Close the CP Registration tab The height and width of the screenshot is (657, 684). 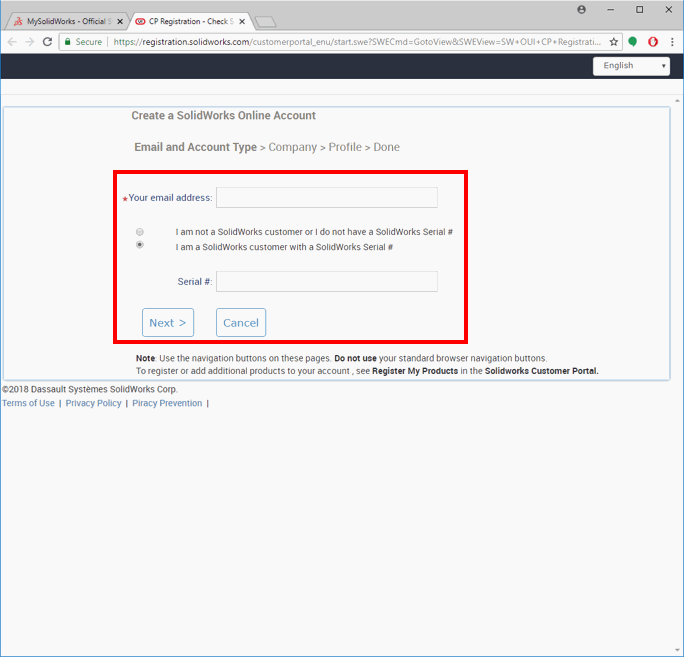(x=239, y=21)
